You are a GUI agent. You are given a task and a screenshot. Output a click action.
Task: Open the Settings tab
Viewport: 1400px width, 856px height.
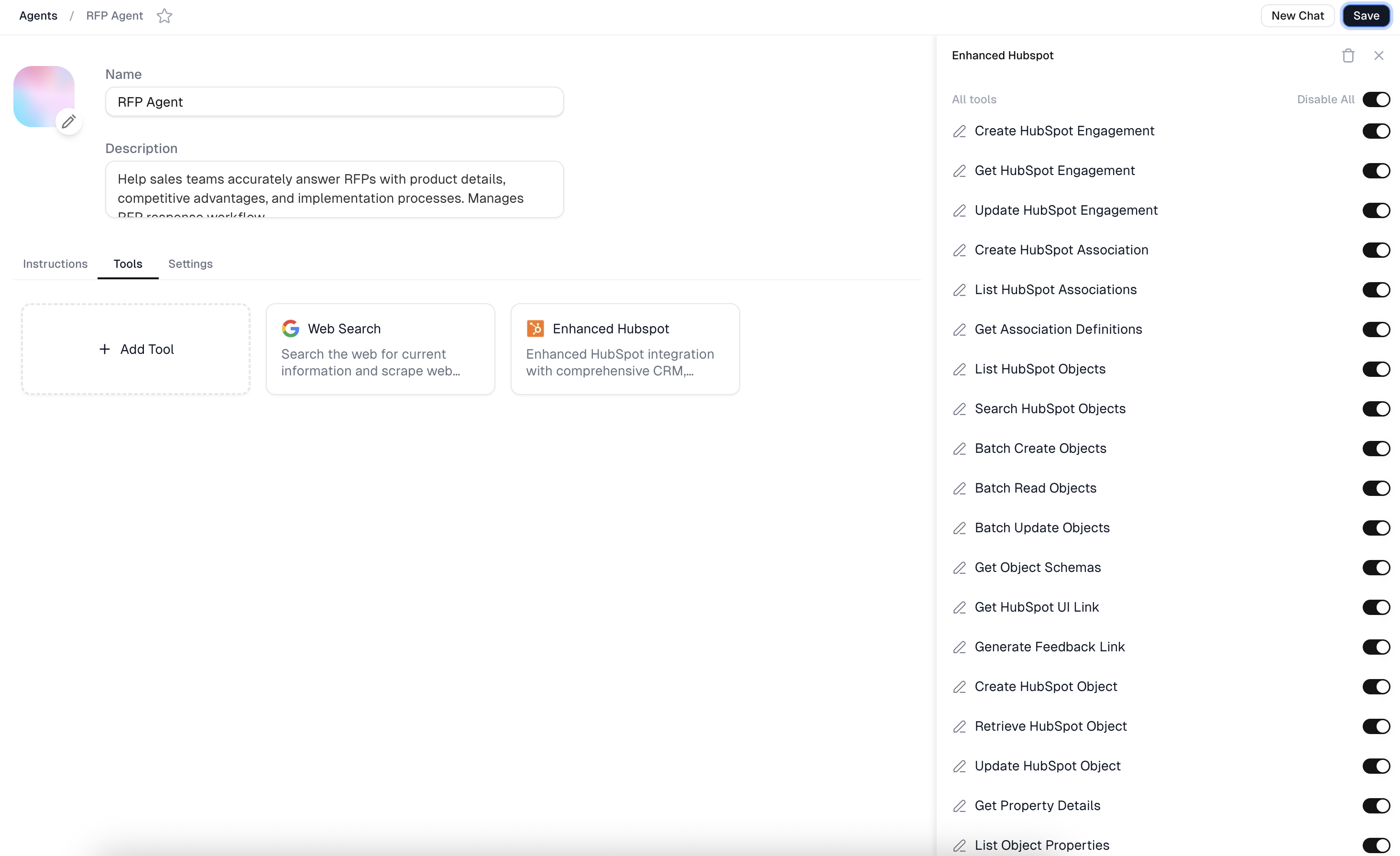pyautogui.click(x=190, y=264)
